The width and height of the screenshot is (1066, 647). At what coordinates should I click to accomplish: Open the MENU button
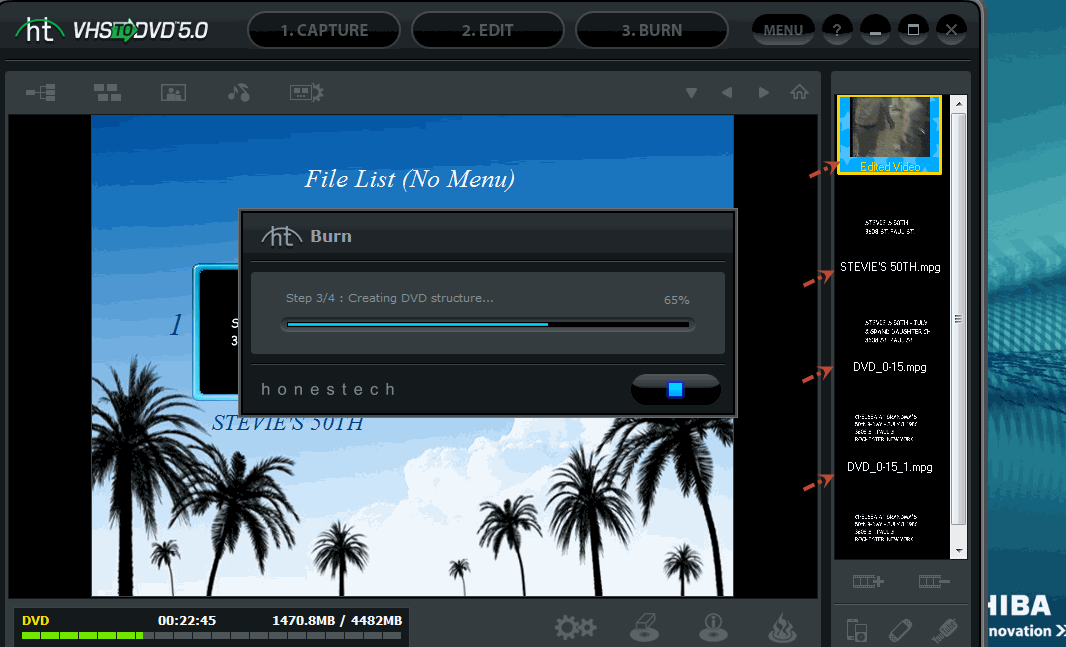(x=783, y=31)
